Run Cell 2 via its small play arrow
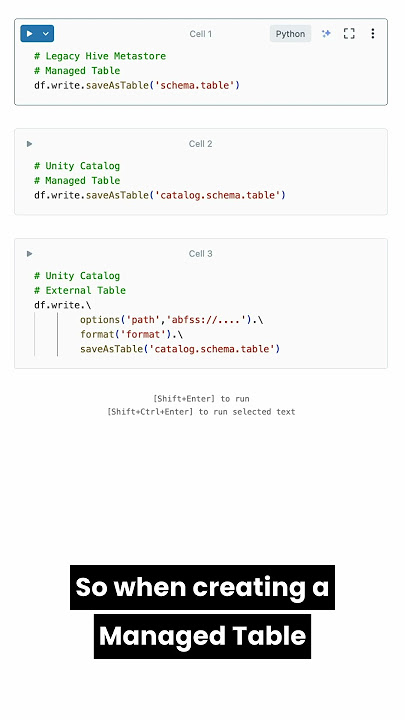Screen dimensions: 405x720 (x=29, y=144)
